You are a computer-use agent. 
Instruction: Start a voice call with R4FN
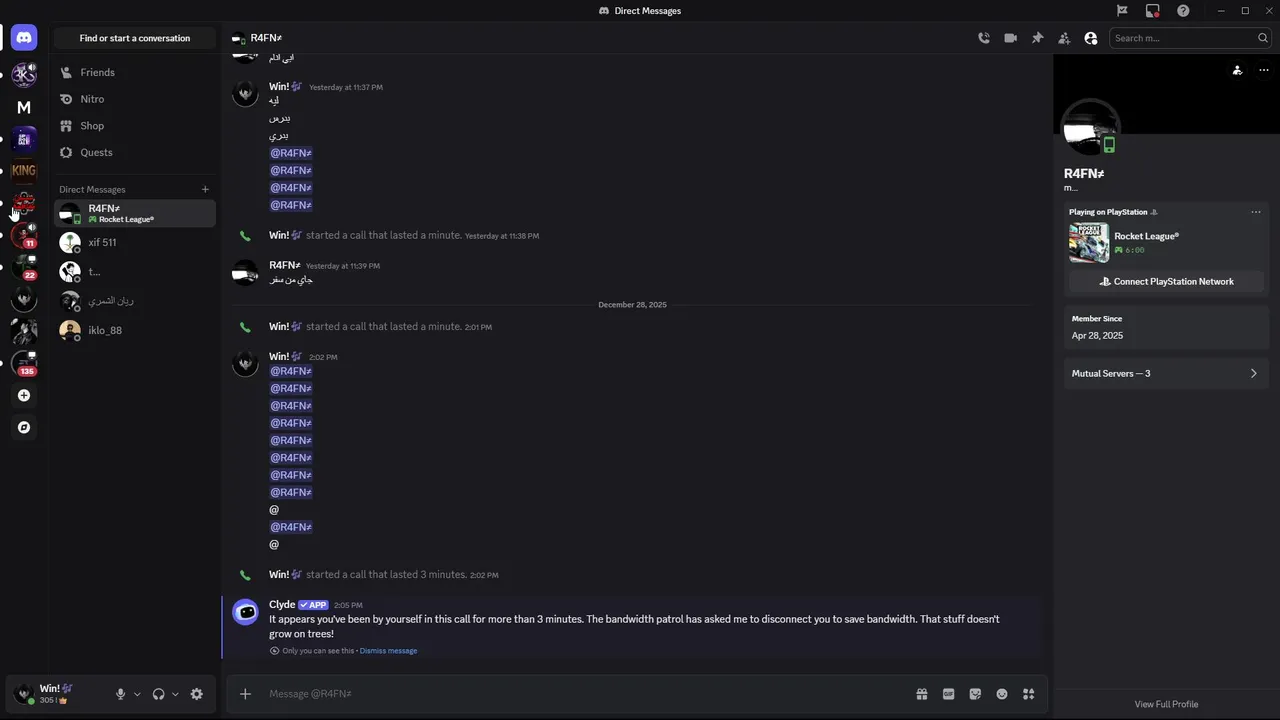[984, 38]
